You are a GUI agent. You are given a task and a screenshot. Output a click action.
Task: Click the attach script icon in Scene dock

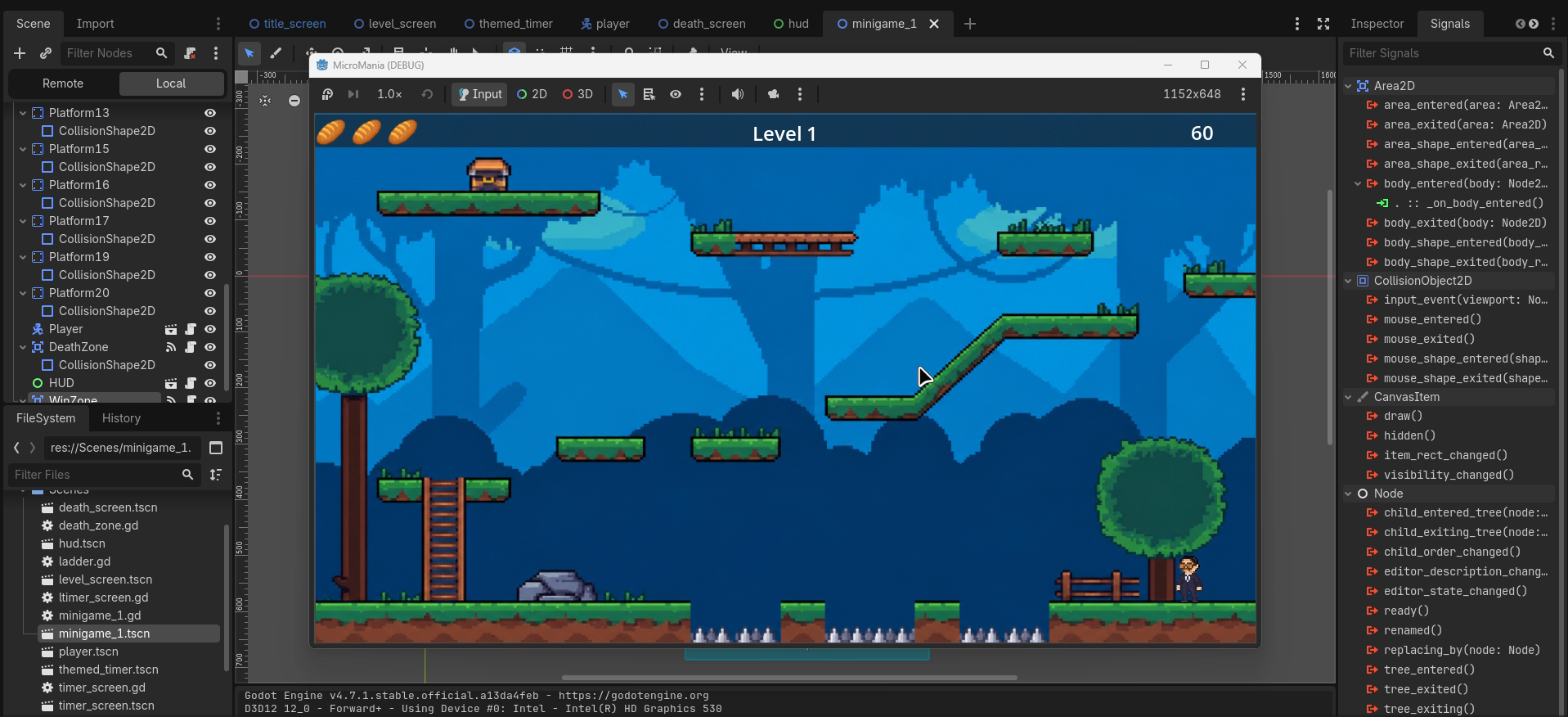(190, 53)
